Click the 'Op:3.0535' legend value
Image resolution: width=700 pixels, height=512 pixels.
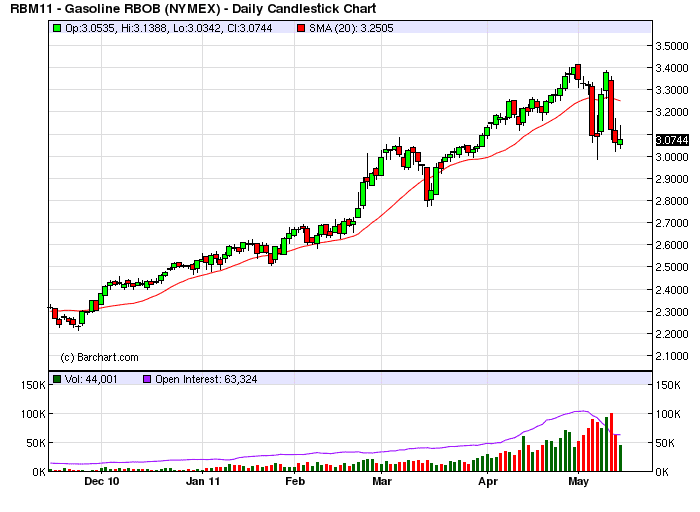pos(92,28)
